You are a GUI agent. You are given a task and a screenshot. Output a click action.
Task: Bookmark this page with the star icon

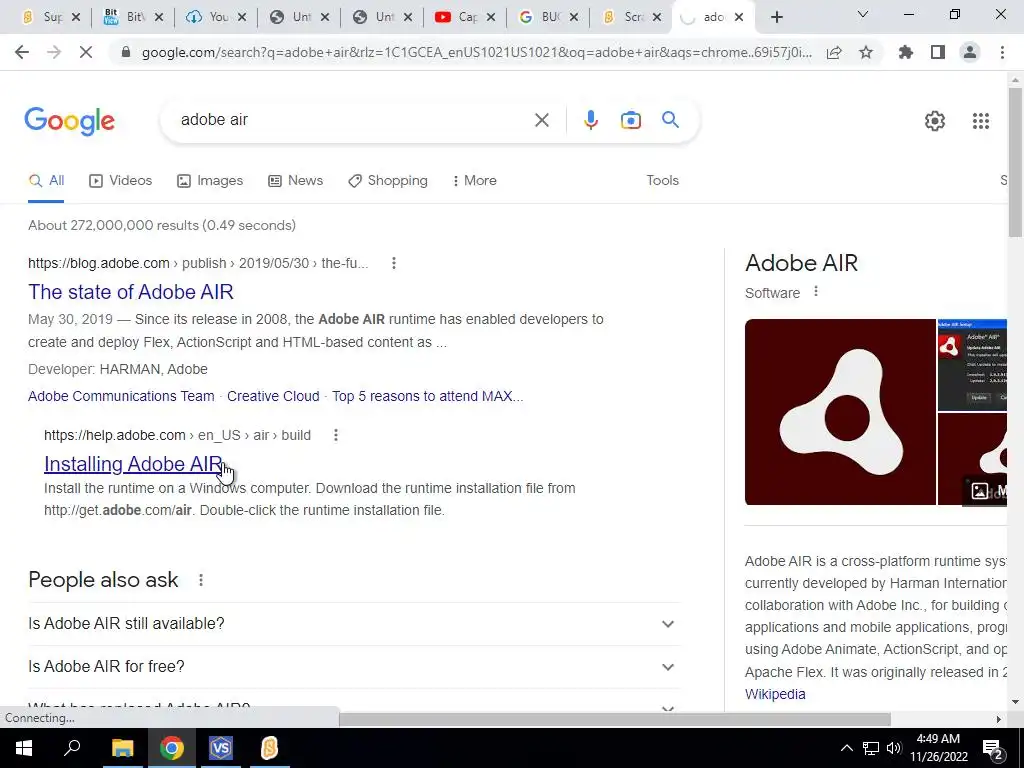tap(866, 53)
